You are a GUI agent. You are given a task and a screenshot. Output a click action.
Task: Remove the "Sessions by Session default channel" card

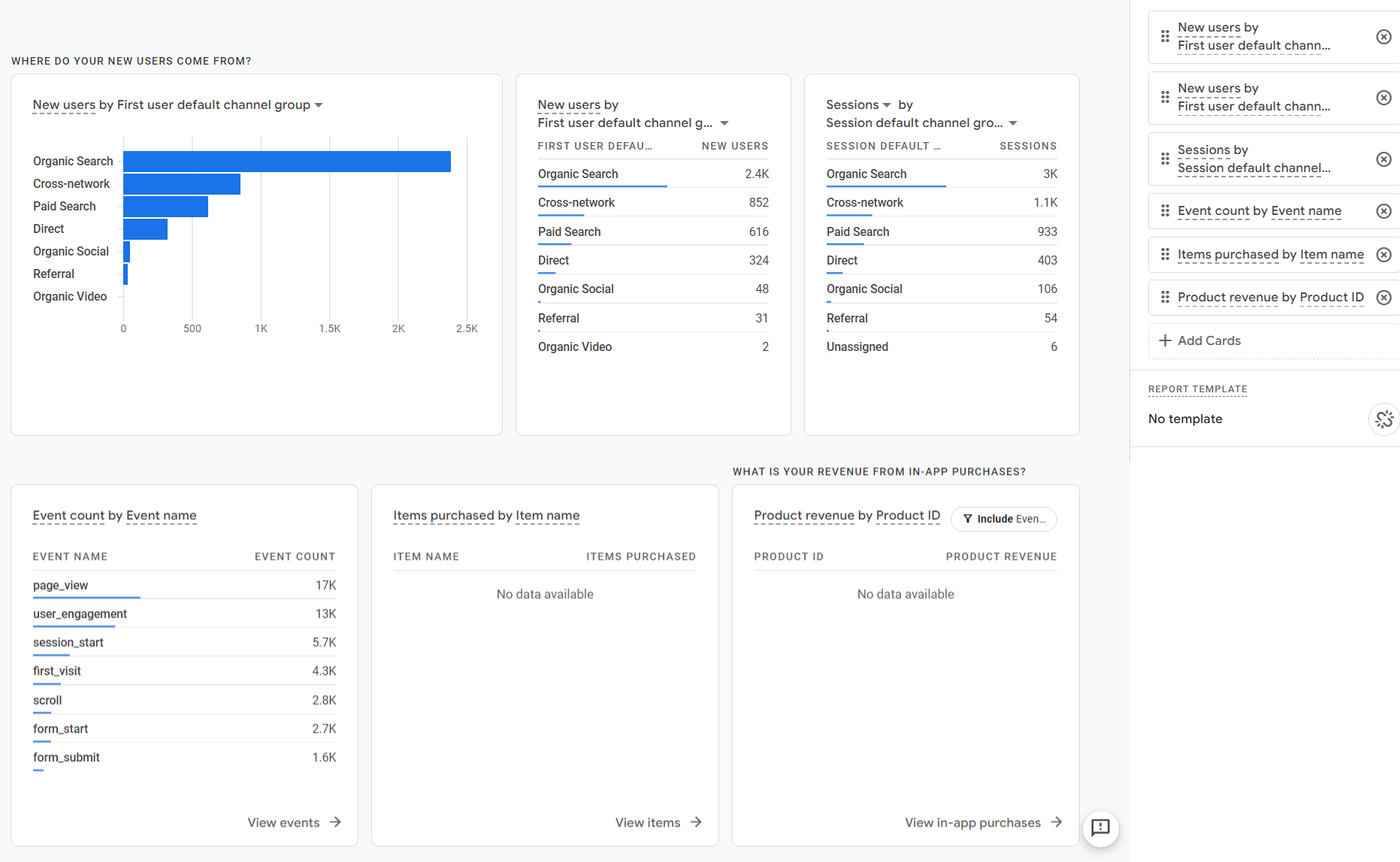[1384, 159]
